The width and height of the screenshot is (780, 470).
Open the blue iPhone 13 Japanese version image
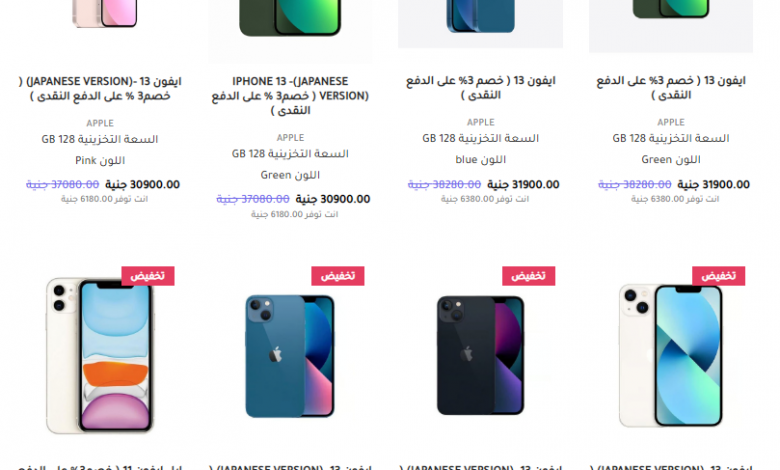point(290,356)
